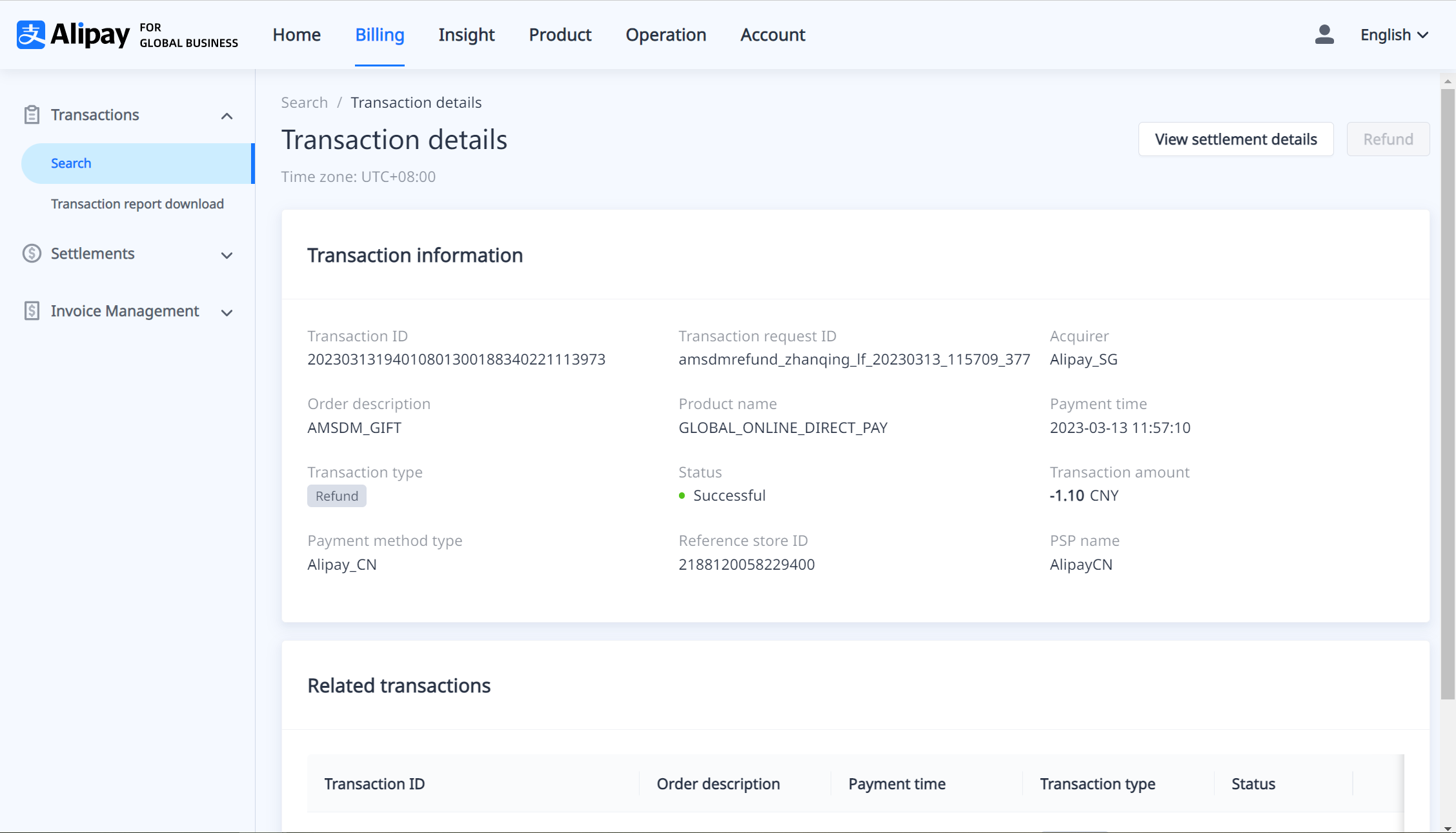Click the scrollbar up arrow
This screenshot has width=1456, height=833.
click(x=1448, y=81)
